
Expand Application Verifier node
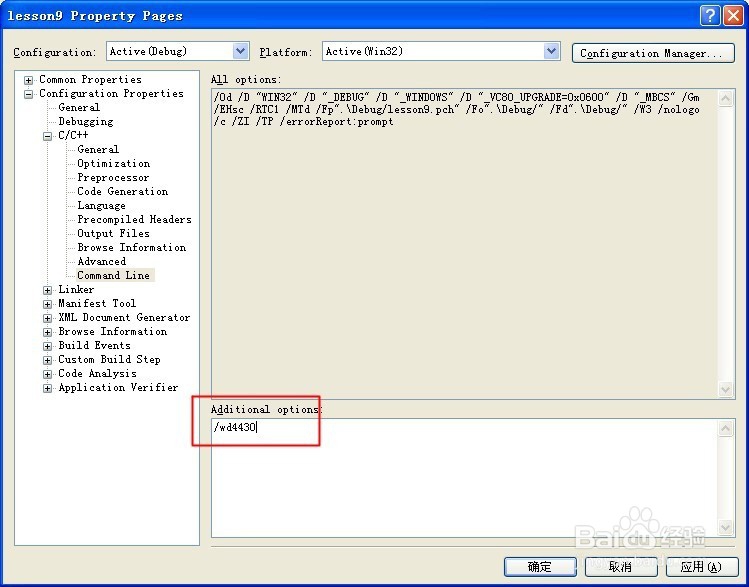(x=47, y=388)
